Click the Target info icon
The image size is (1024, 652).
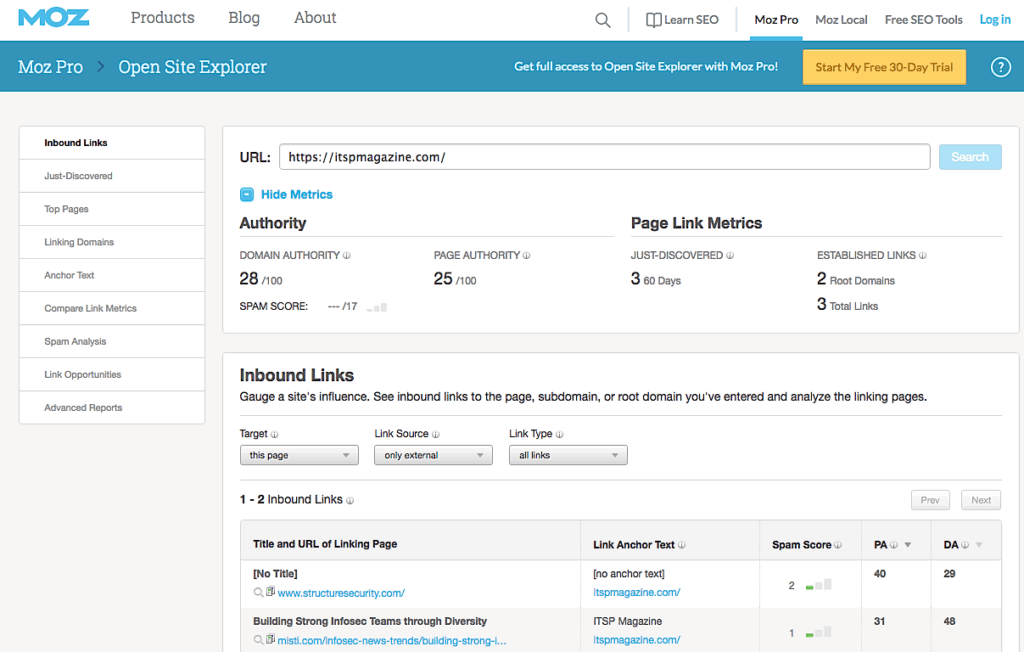pos(274,434)
